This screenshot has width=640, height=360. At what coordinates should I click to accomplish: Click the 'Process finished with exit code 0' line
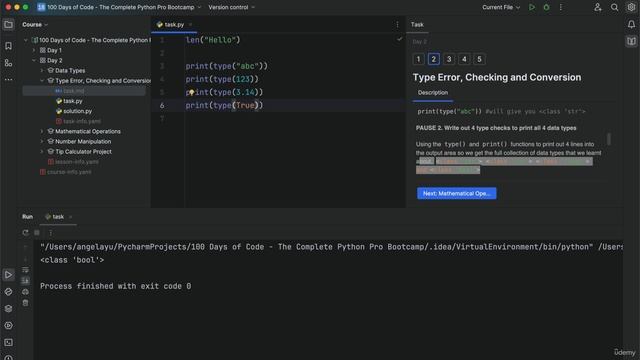[116, 286]
